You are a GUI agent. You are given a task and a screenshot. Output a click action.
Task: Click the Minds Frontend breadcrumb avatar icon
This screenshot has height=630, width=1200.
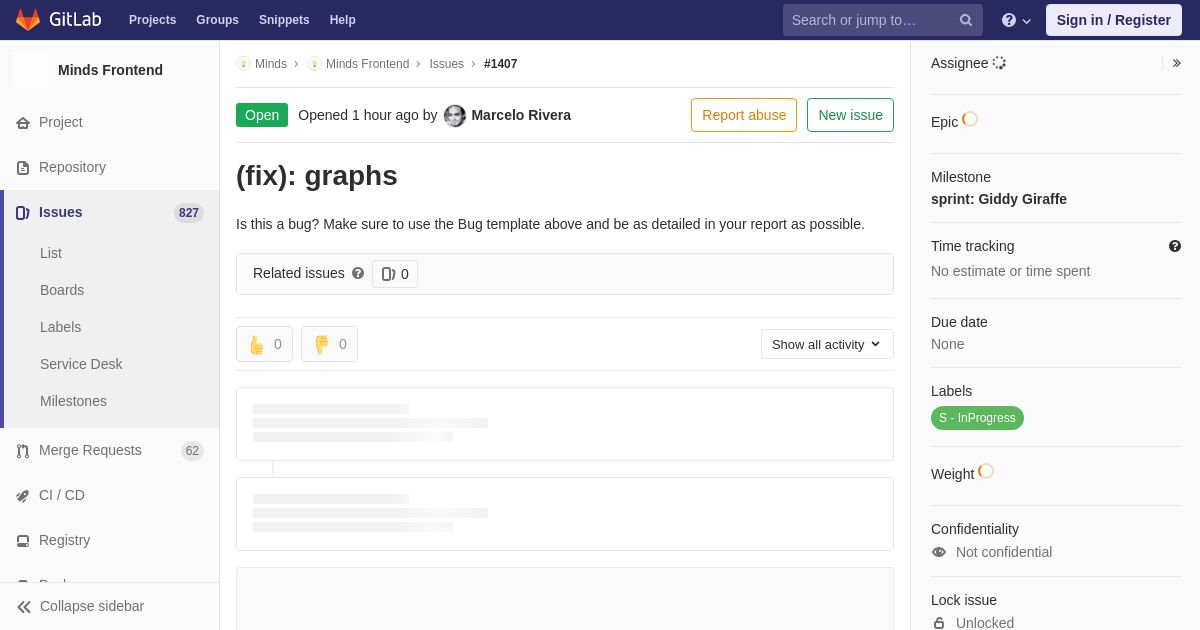point(314,64)
